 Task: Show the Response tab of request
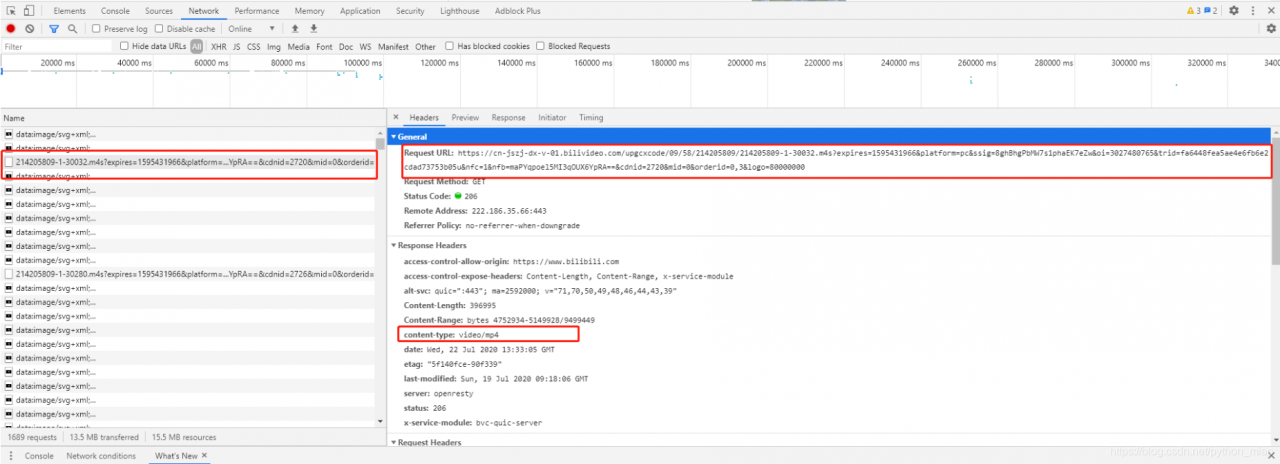click(508, 117)
